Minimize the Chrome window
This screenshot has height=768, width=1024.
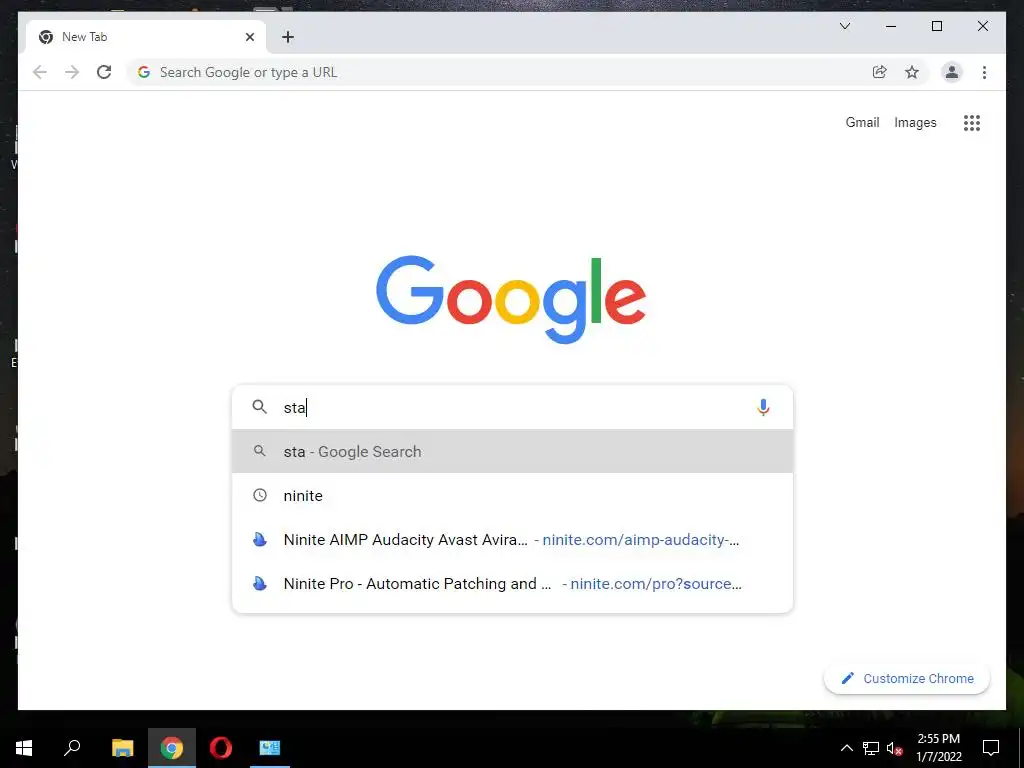(891, 26)
